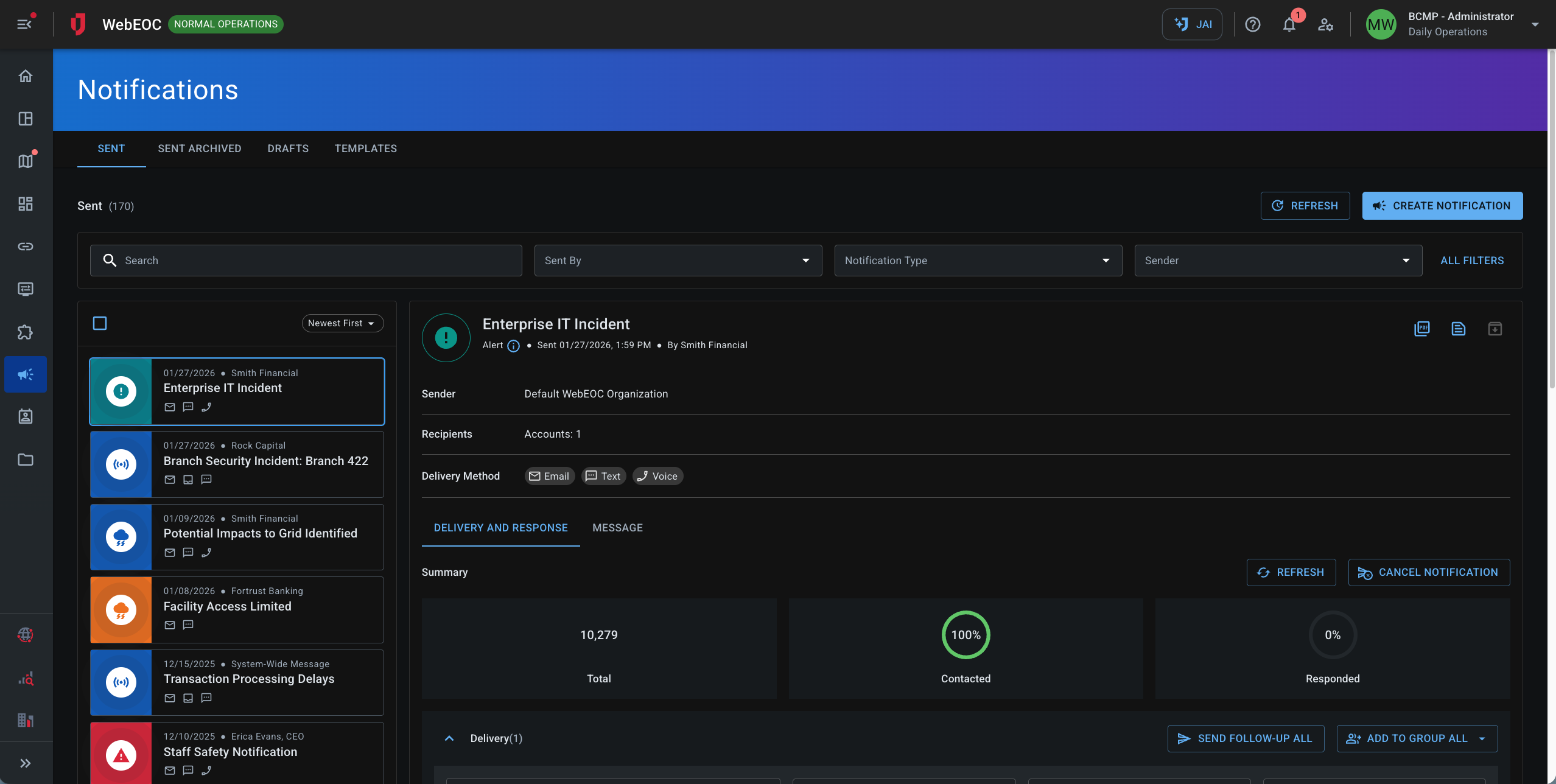Select Staff Safety Notification item
Image resolution: width=1556 pixels, height=784 pixels.
pyautogui.click(x=237, y=754)
